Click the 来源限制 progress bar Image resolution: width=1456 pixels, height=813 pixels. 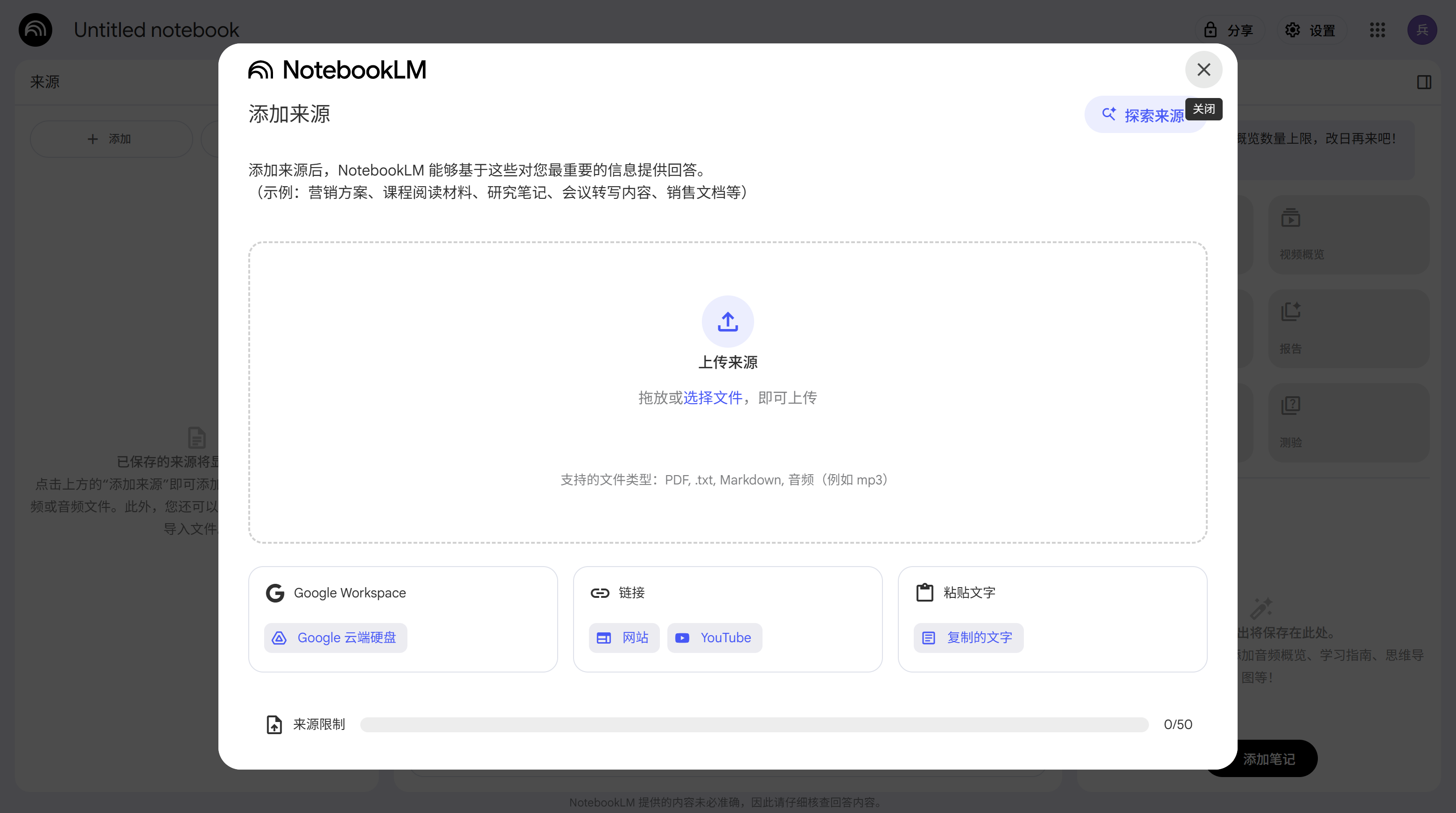[755, 724]
